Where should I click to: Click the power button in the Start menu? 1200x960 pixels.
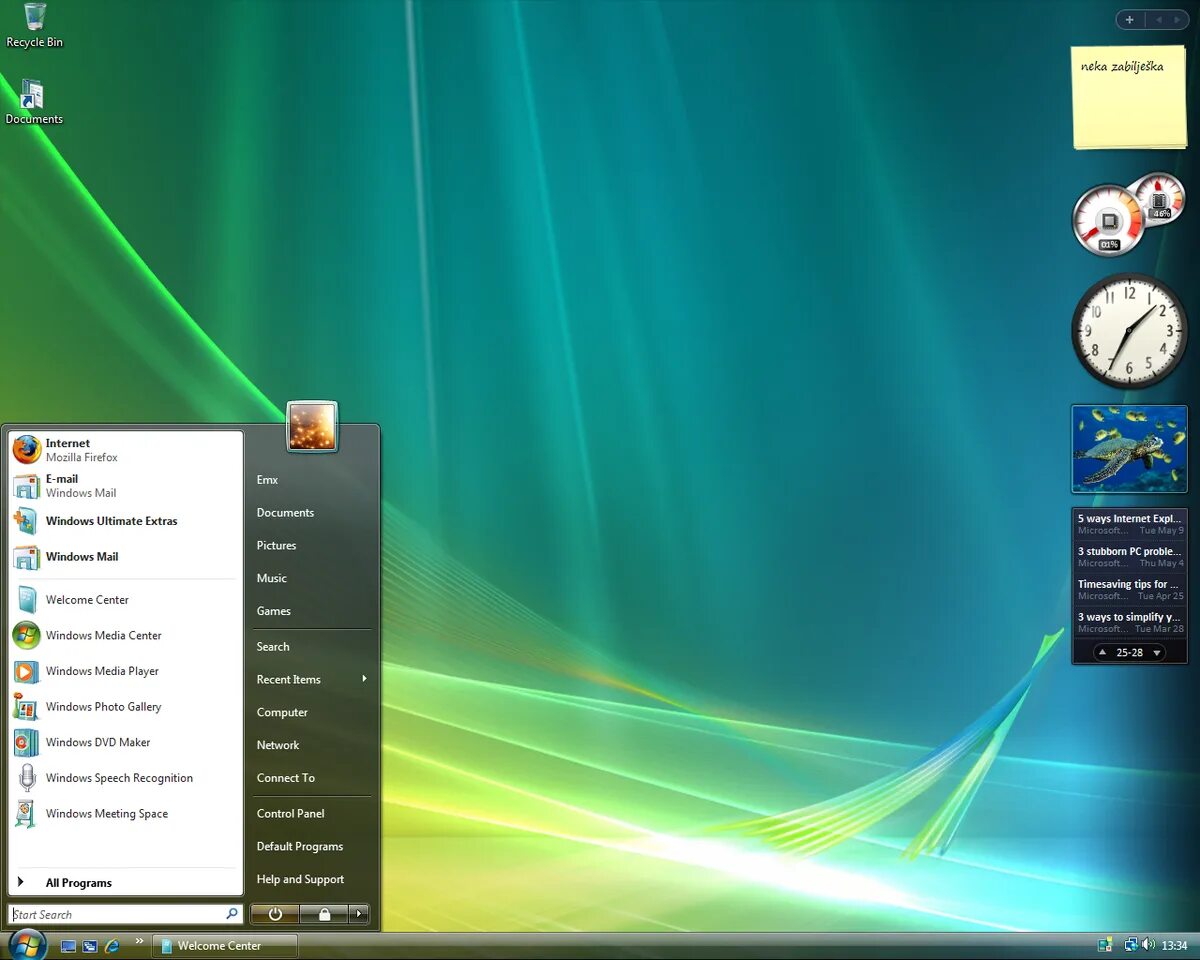(x=273, y=913)
